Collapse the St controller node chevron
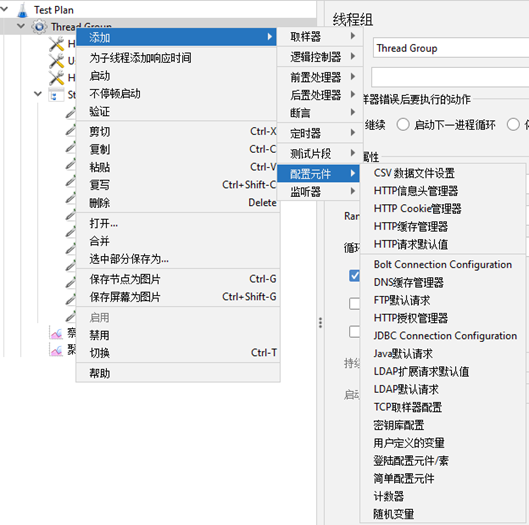529x525 pixels. click(x=38, y=93)
